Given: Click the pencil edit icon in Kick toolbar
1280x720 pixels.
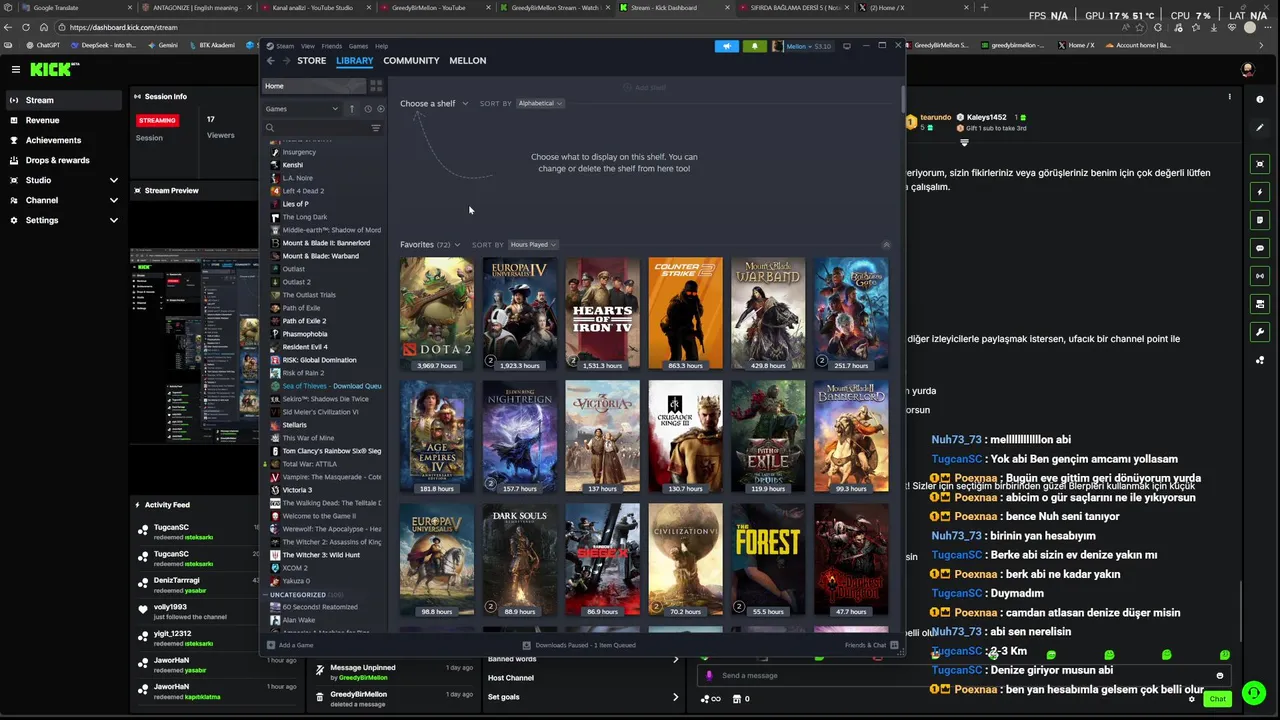Looking at the screenshot, I should [x=1260, y=127].
